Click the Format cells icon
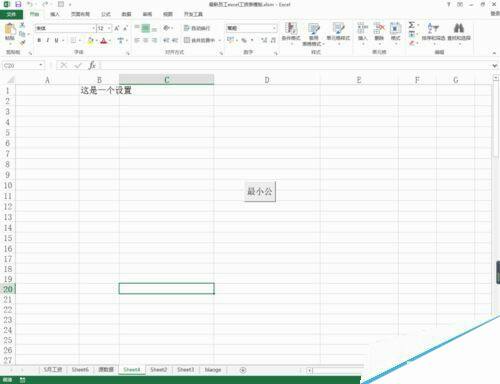Viewport: 500px width, 384px height. (395, 28)
